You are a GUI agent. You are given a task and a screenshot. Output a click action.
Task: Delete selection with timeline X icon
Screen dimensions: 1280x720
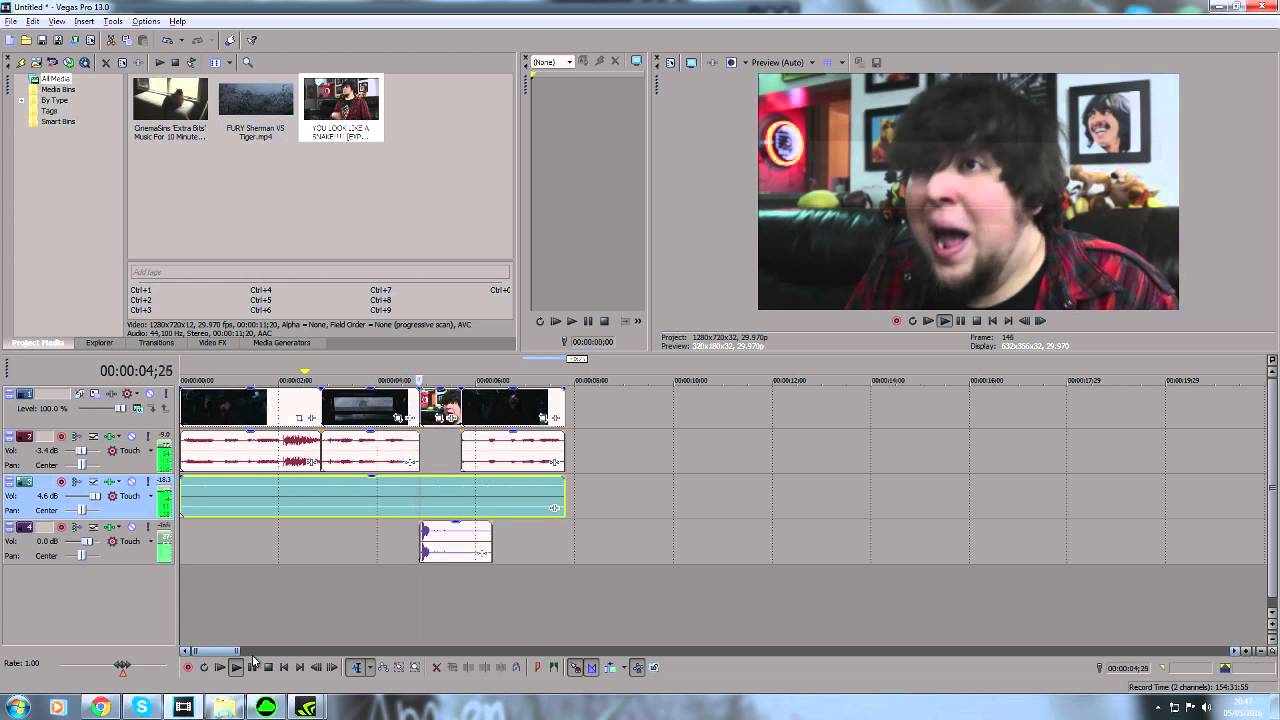(436, 668)
